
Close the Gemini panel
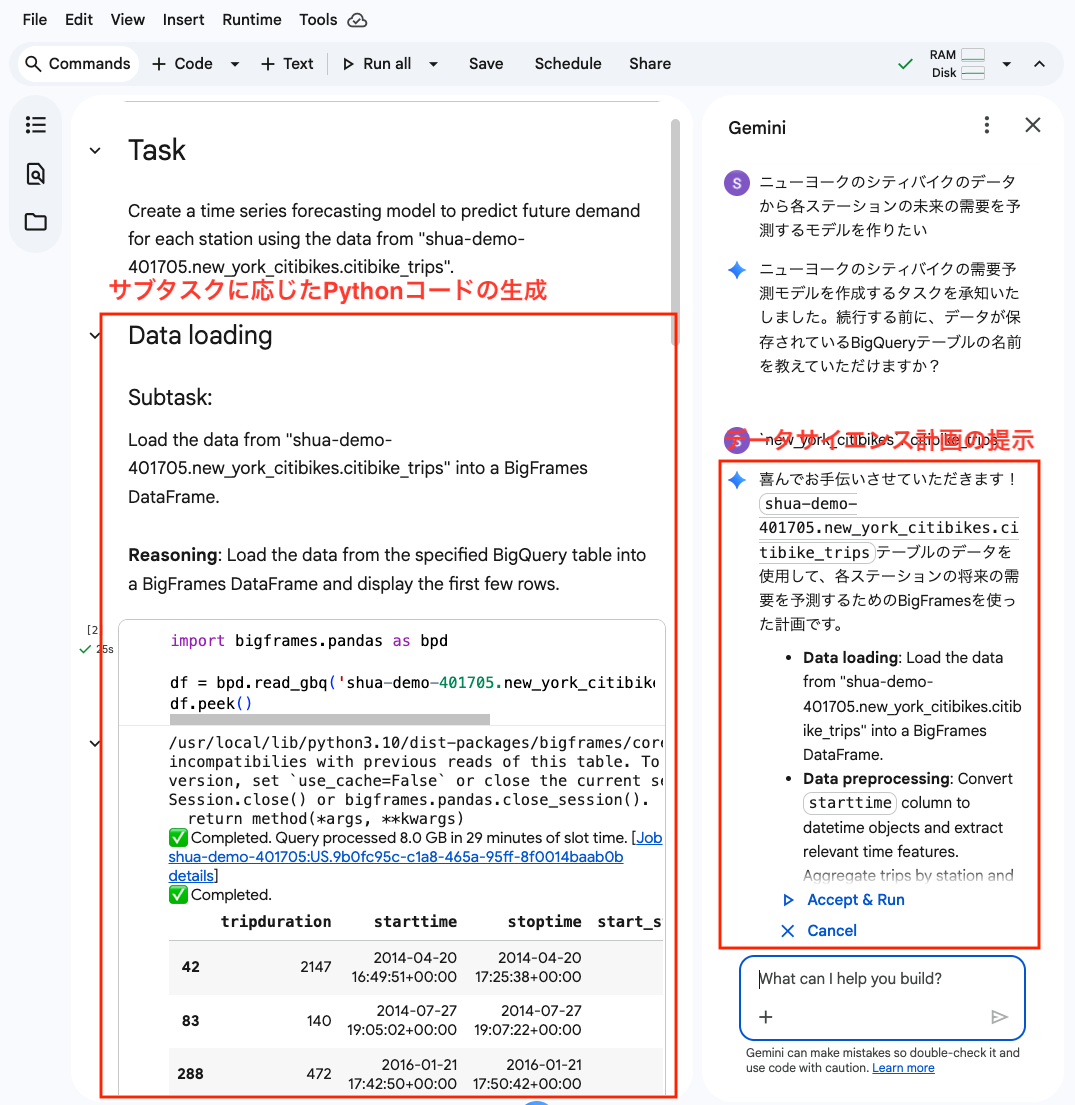1033,125
